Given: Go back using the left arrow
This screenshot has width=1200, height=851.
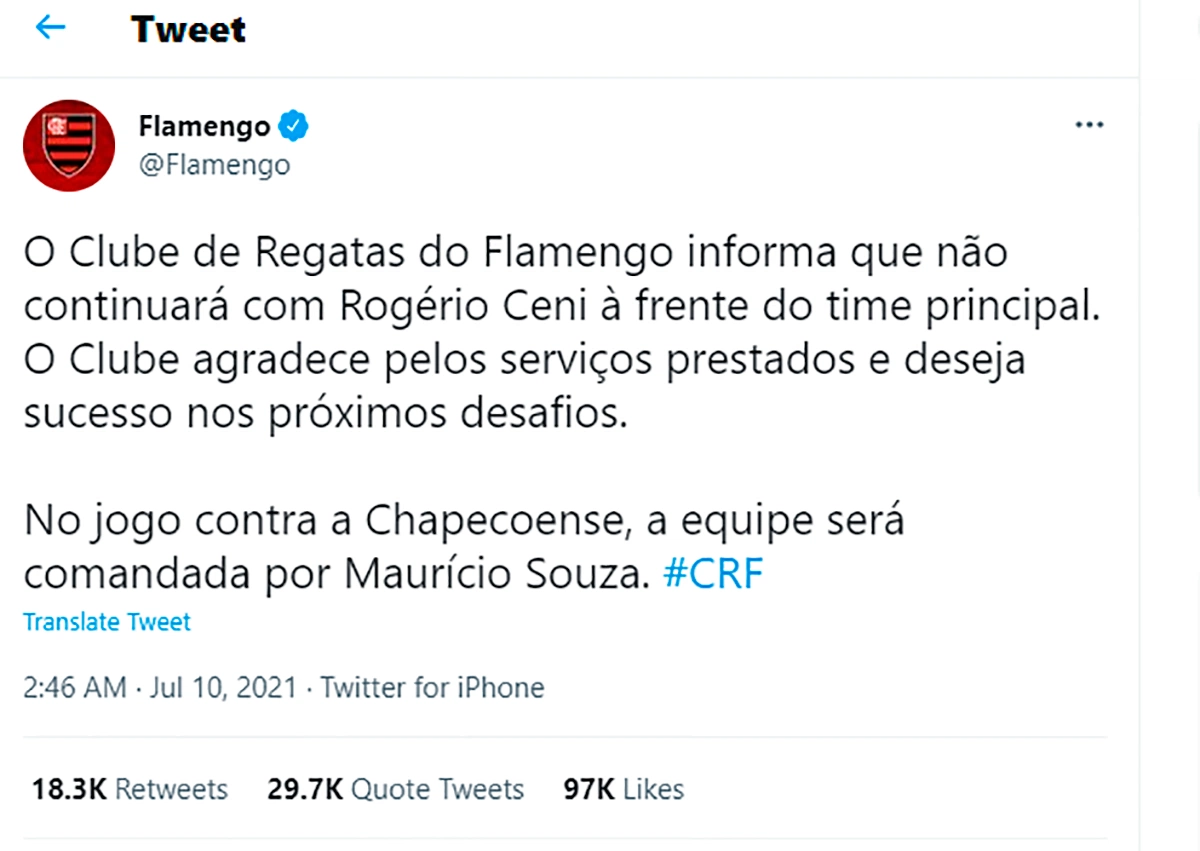Looking at the screenshot, I should click(x=50, y=27).
